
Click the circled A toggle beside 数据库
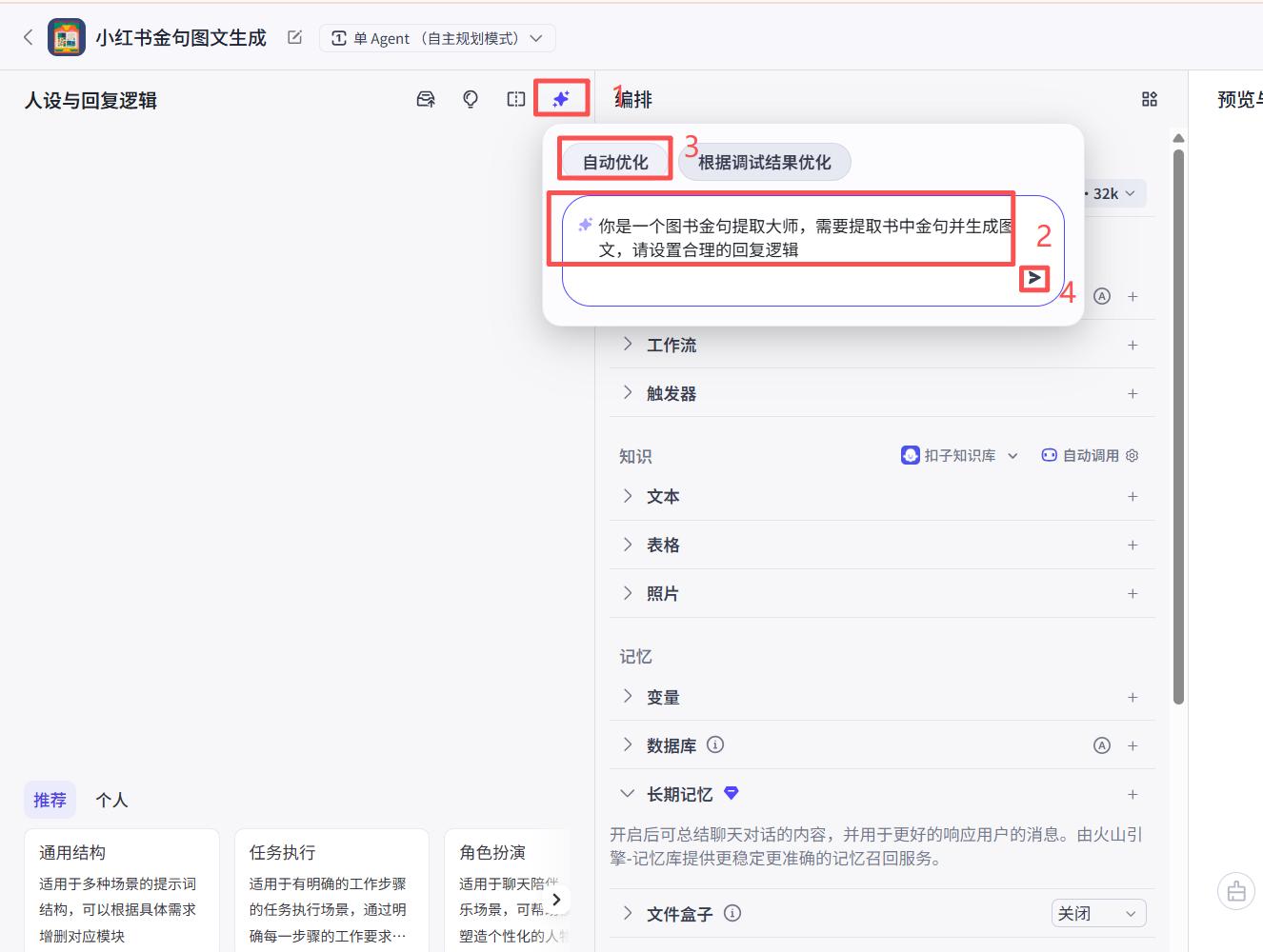[x=1102, y=745]
